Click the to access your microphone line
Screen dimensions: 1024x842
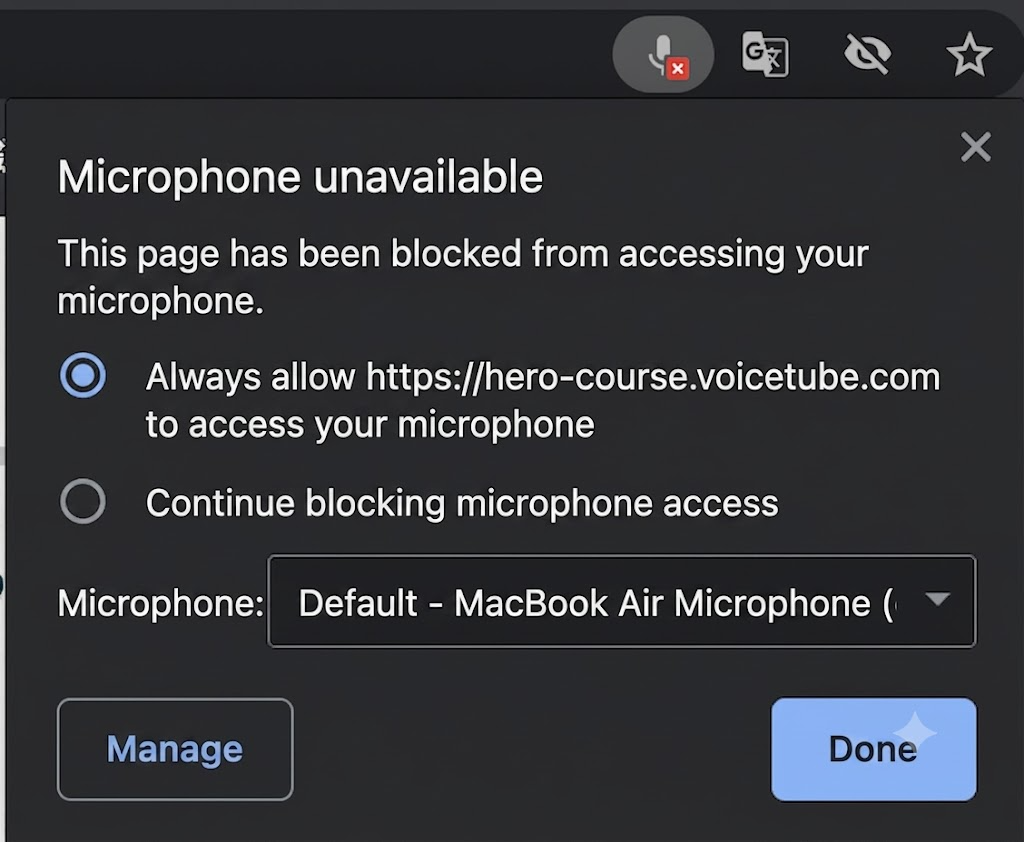[x=370, y=425]
